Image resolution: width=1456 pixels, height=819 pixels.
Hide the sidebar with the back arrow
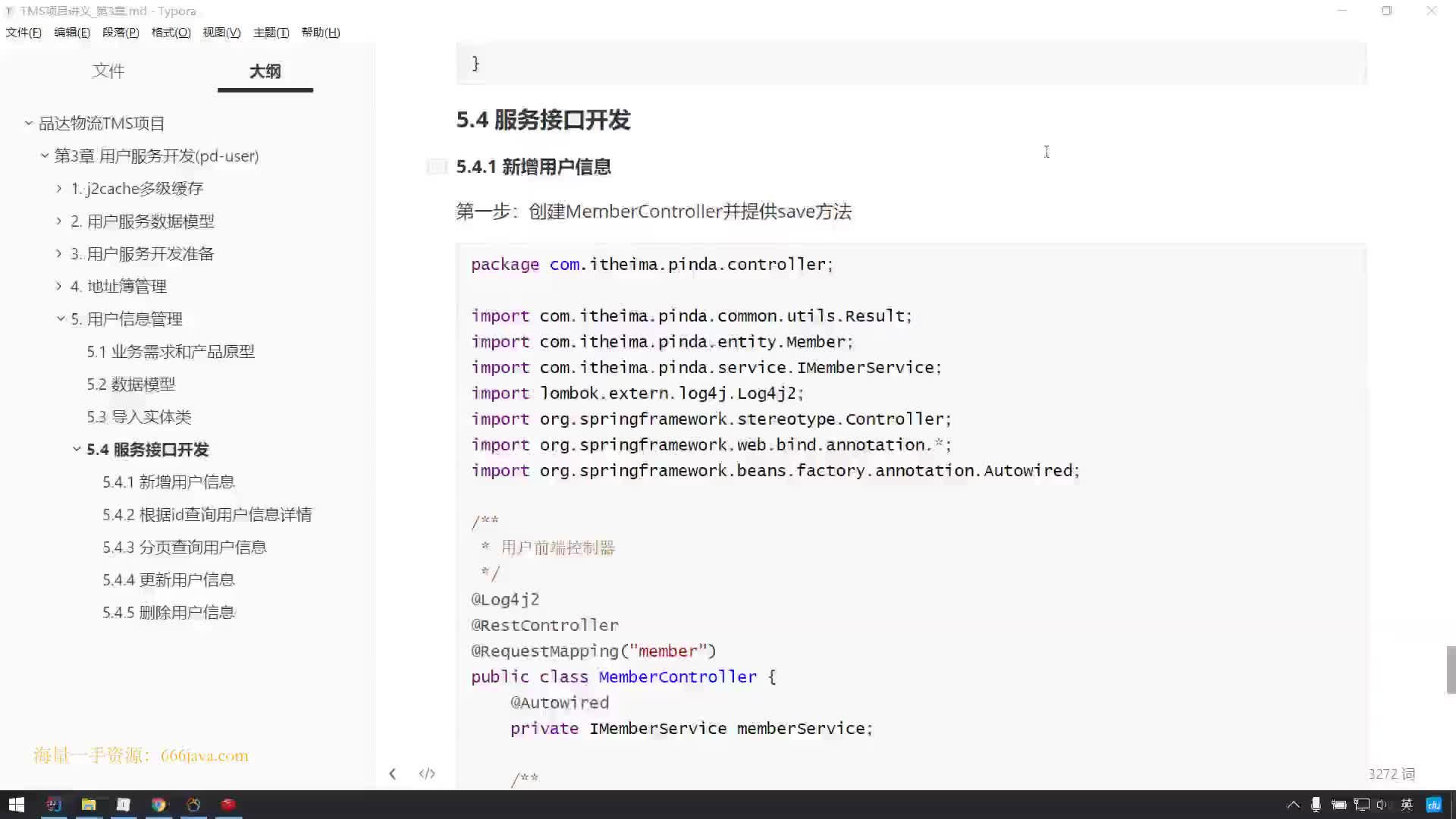pyautogui.click(x=392, y=773)
